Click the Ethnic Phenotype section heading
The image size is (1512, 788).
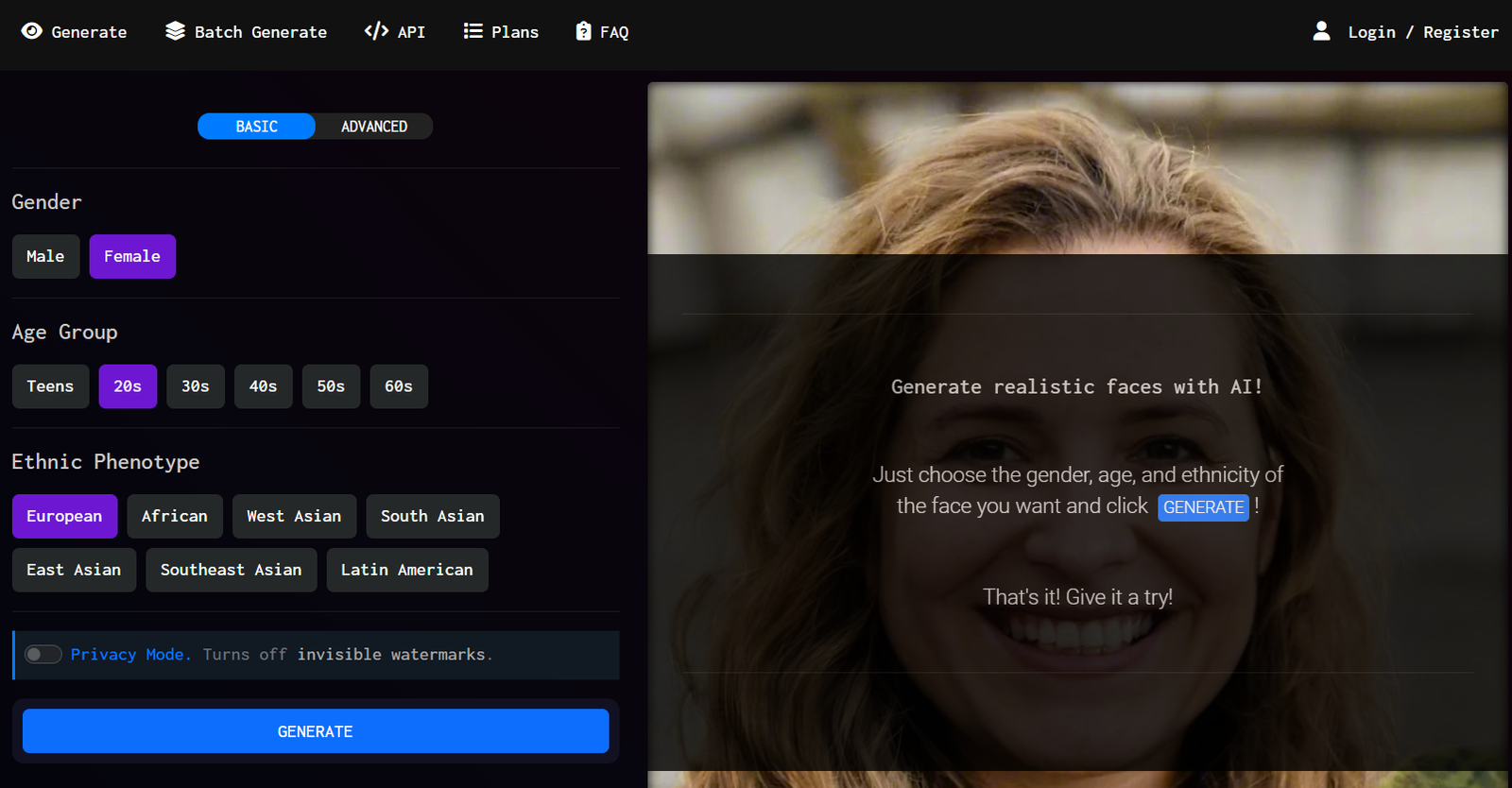(106, 462)
